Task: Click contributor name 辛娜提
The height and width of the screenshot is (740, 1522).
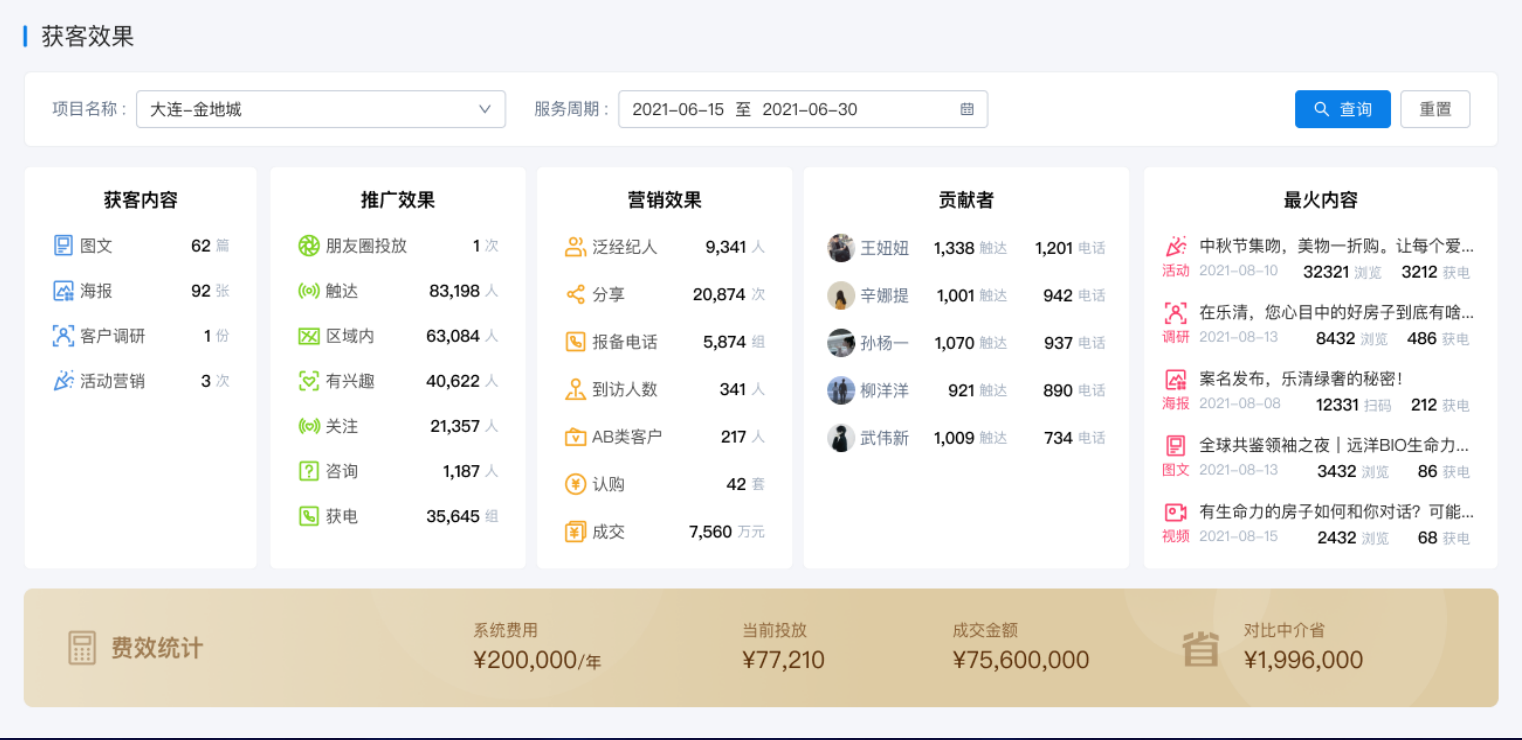Action: click(885, 295)
